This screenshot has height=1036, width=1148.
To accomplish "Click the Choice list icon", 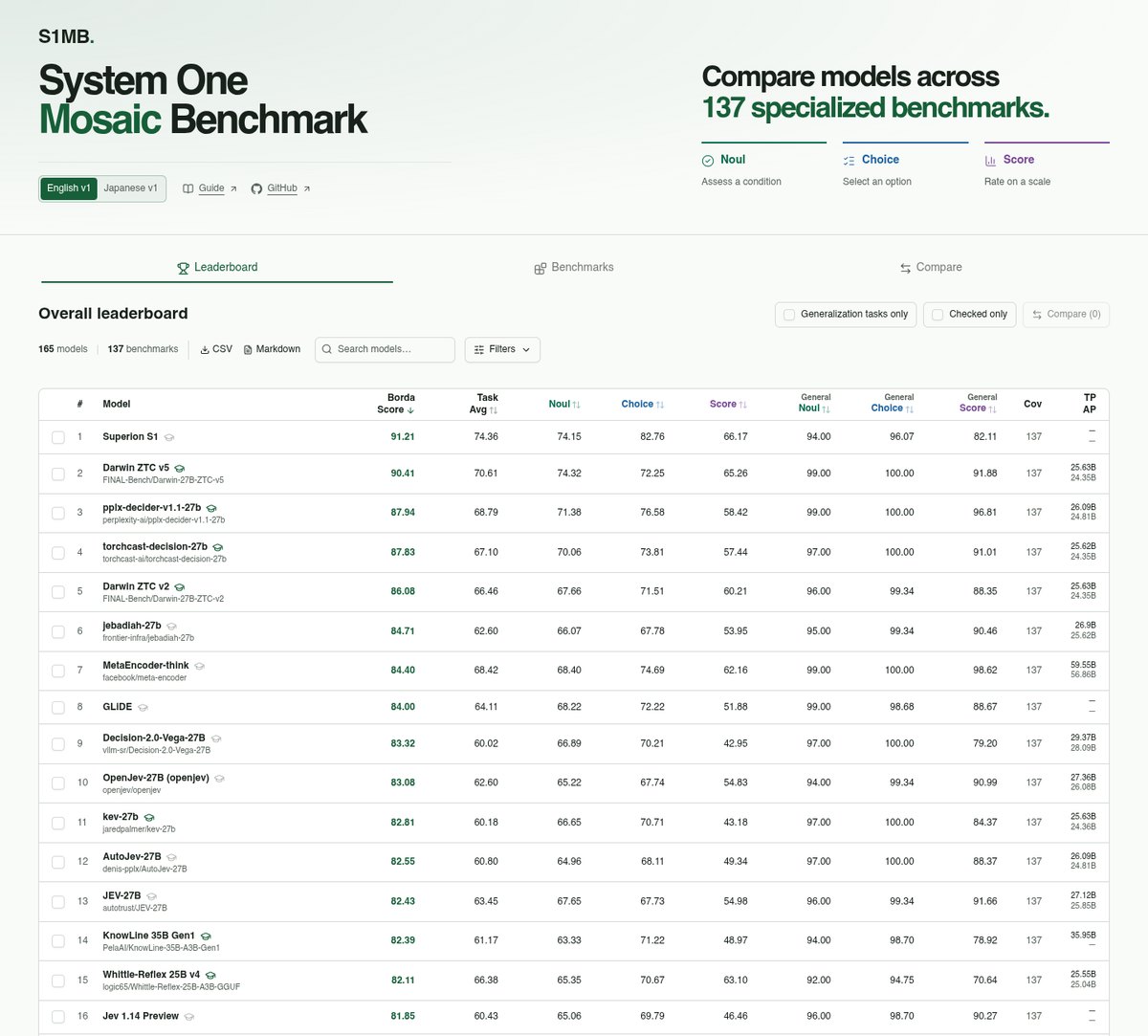I will click(850, 161).
